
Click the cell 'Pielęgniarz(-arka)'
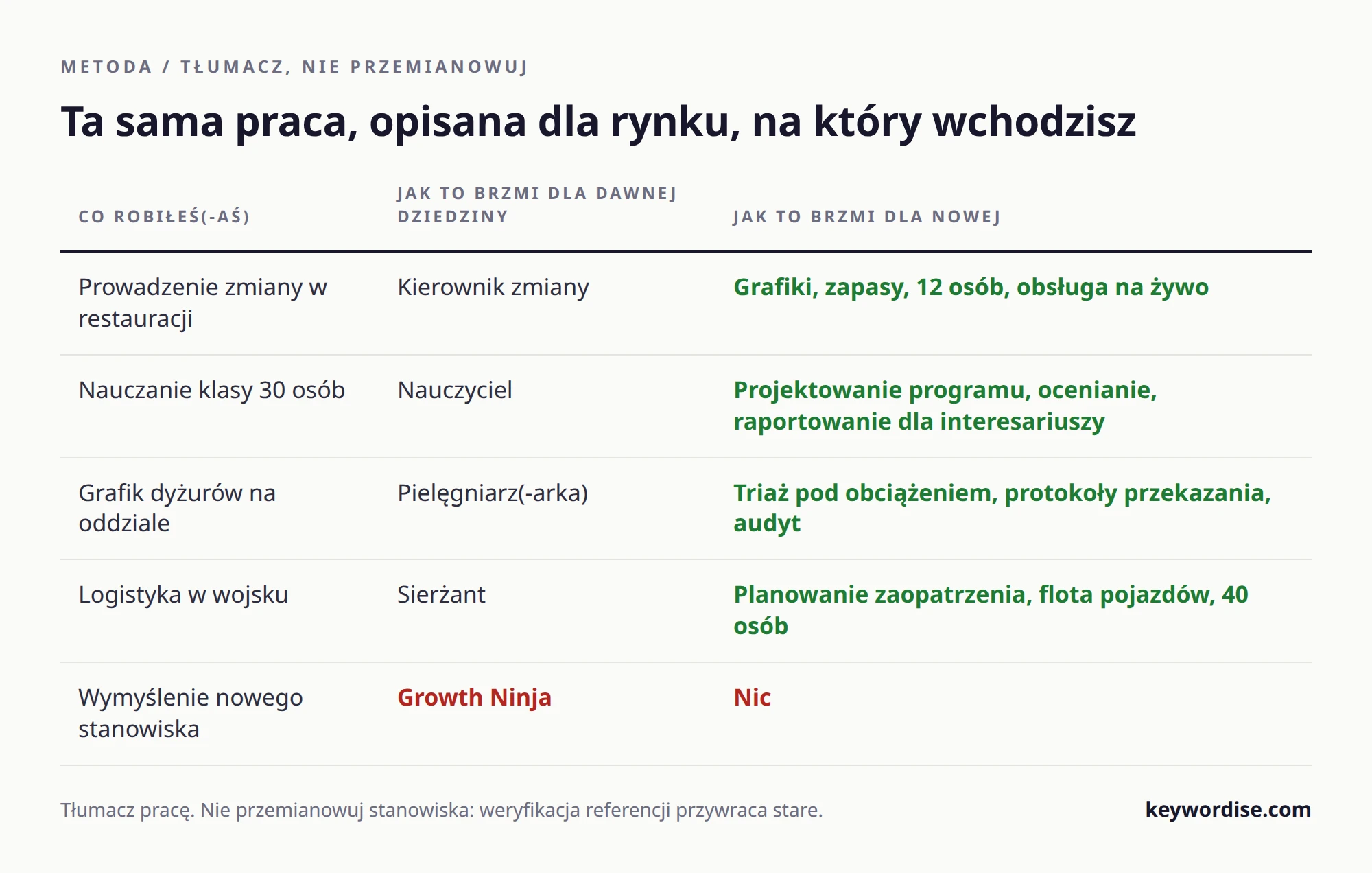493,493
